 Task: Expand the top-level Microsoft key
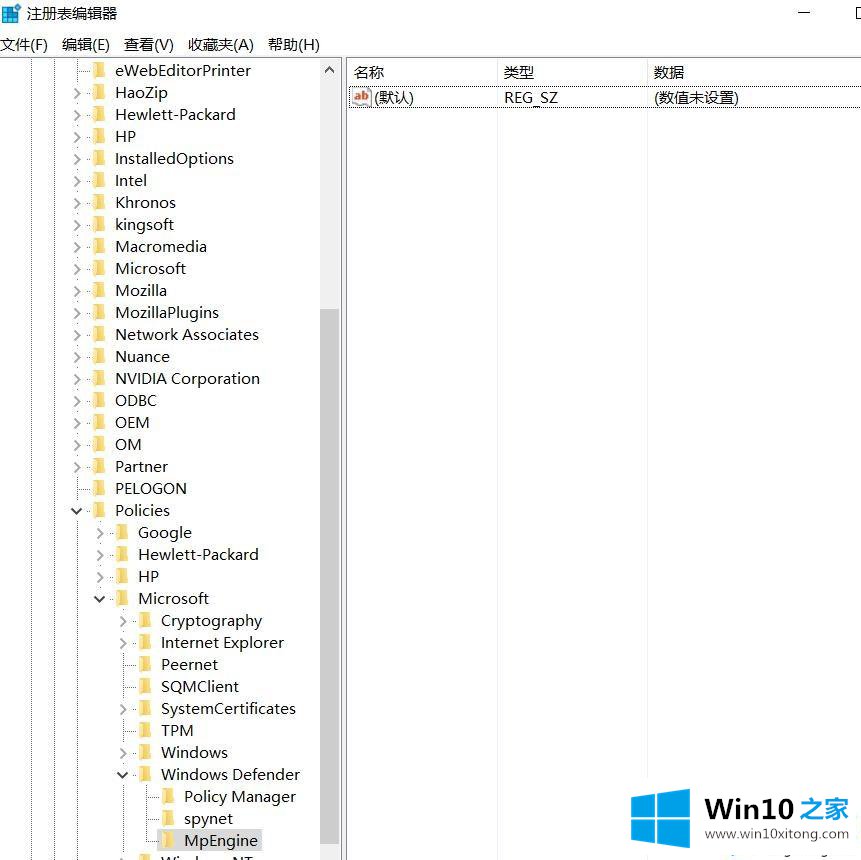click(77, 269)
